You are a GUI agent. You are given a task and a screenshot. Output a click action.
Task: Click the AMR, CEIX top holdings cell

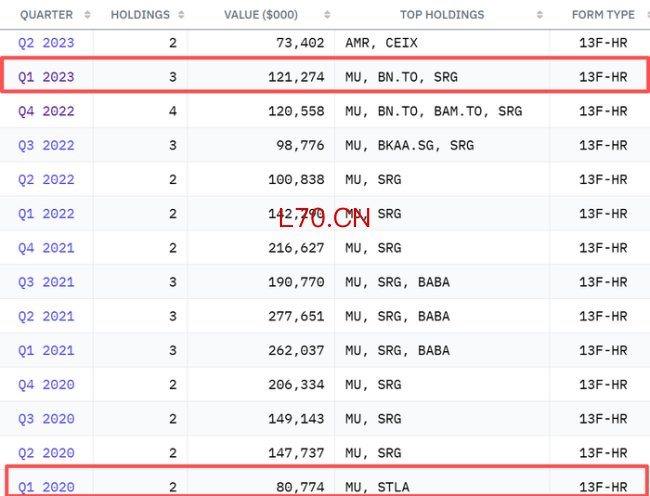click(381, 43)
